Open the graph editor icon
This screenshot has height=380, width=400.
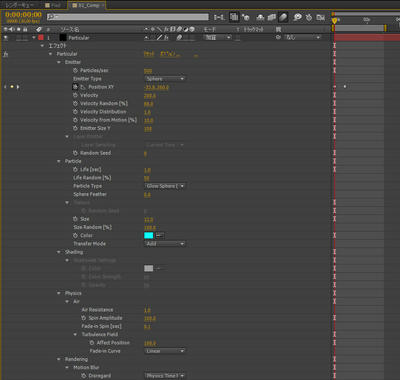(321, 17)
